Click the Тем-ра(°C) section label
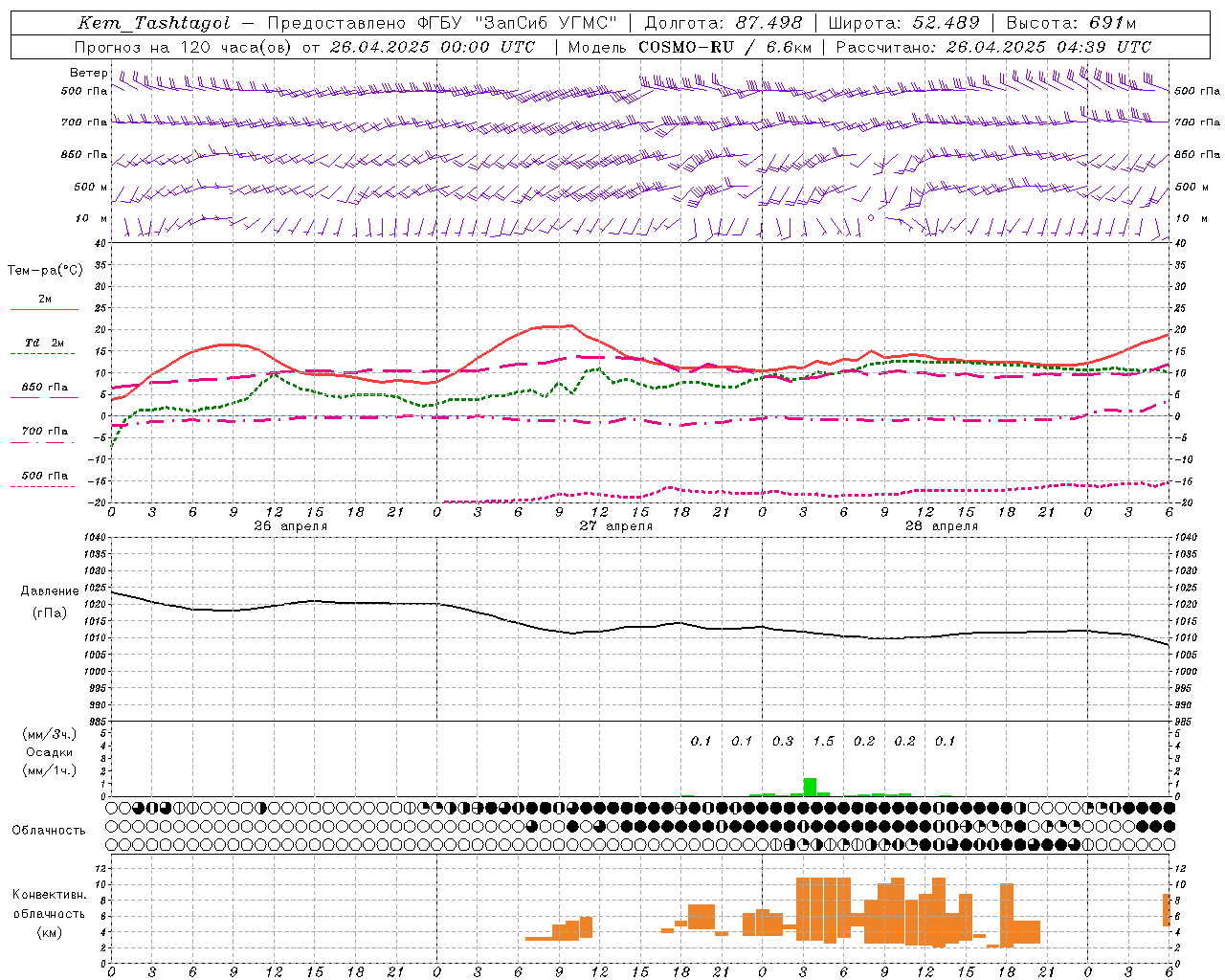 [45, 271]
